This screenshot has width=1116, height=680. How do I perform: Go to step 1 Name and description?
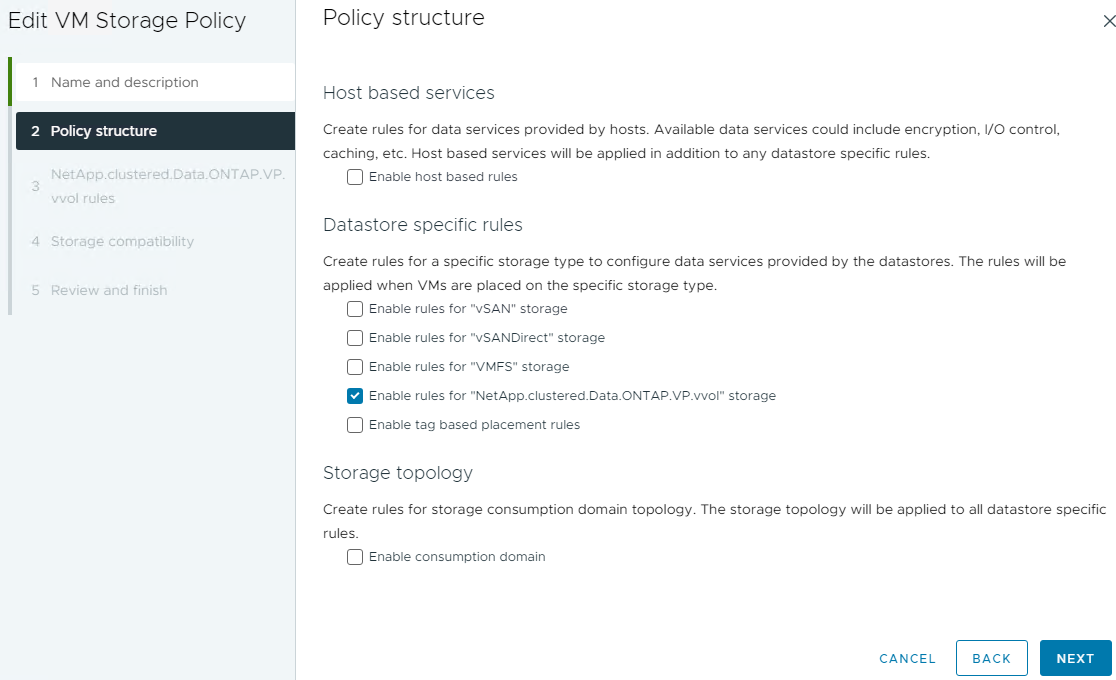125,82
